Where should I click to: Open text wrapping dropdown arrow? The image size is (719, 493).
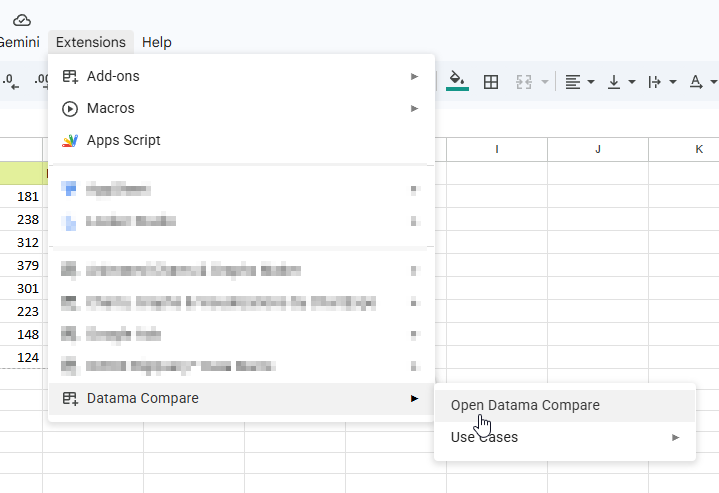pos(673,82)
